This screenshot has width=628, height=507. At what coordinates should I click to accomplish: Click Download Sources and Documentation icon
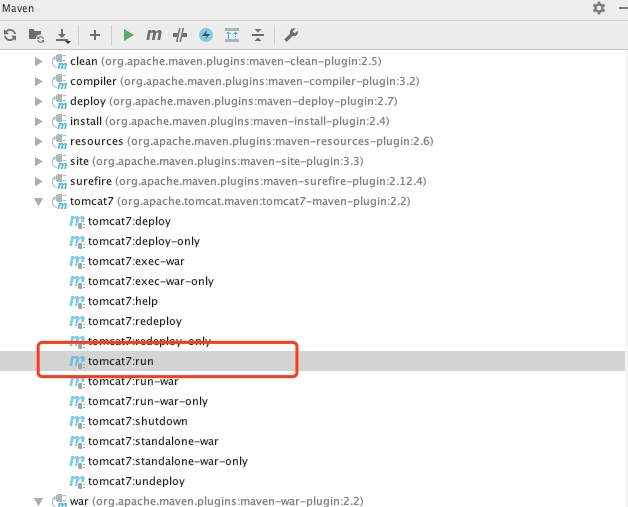coord(62,36)
